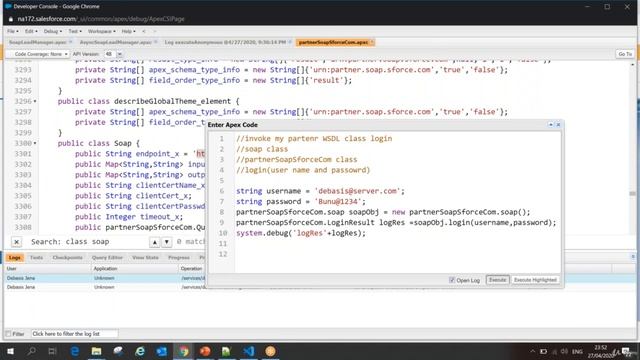Open the Checkpoints panel tab
The image size is (640, 360).
(67, 258)
